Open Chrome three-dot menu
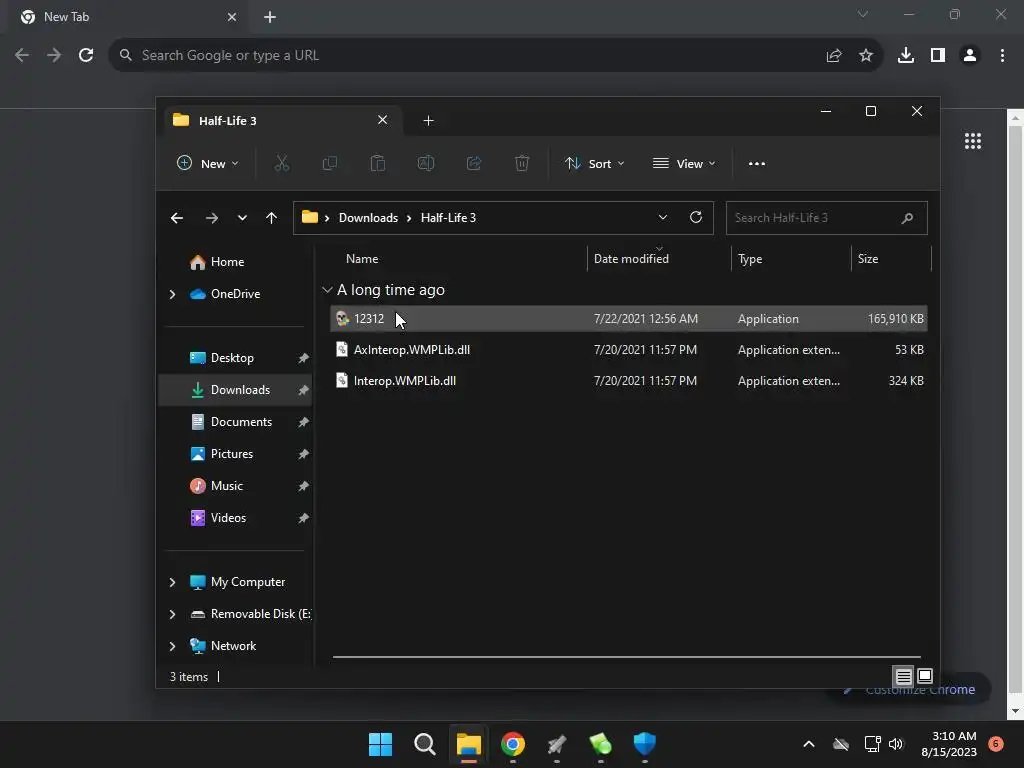Viewport: 1024px width, 768px height. 1002,56
